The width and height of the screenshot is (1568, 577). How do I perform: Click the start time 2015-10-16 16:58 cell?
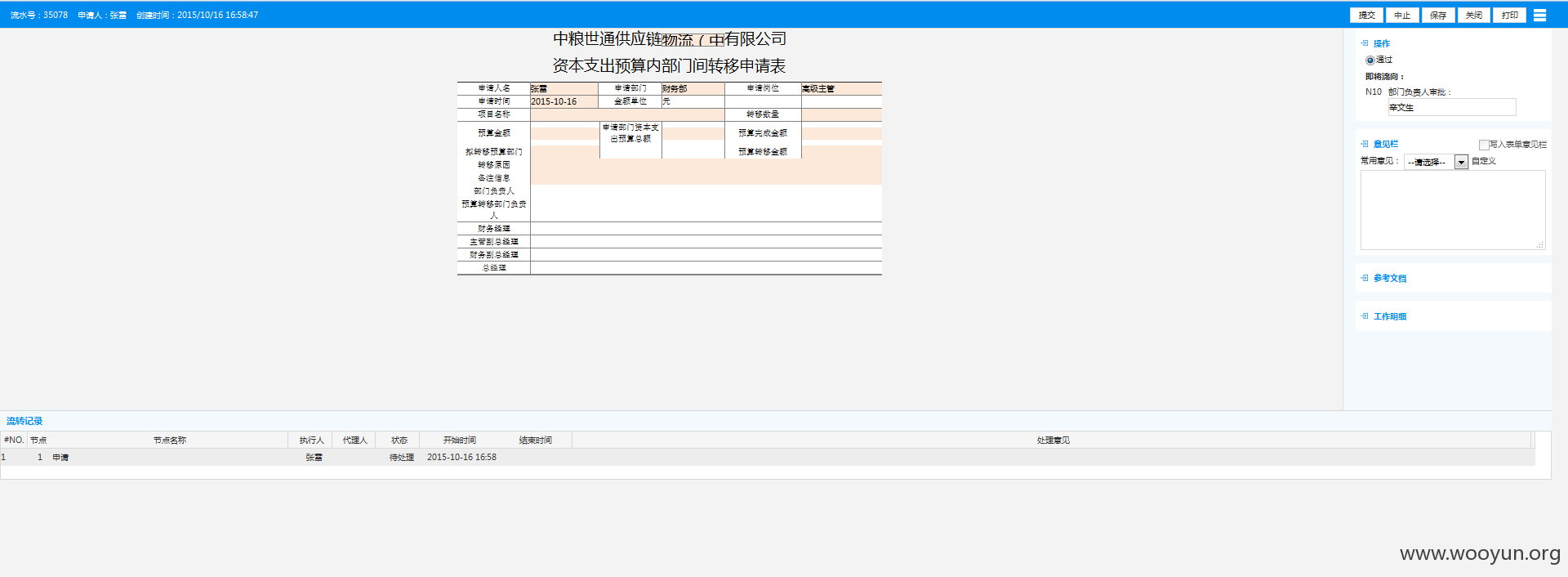[x=461, y=458]
